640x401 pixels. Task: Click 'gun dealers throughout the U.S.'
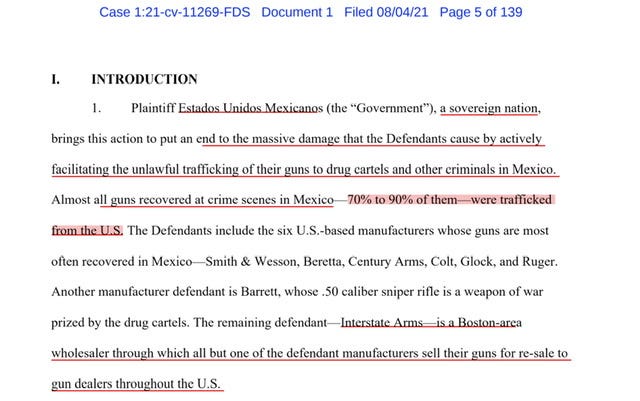(136, 384)
